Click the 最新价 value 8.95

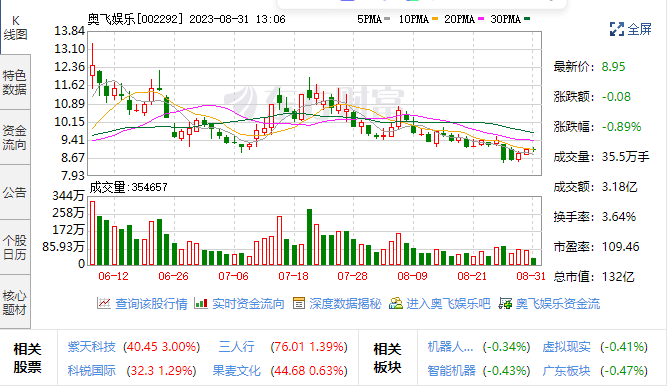(x=613, y=67)
